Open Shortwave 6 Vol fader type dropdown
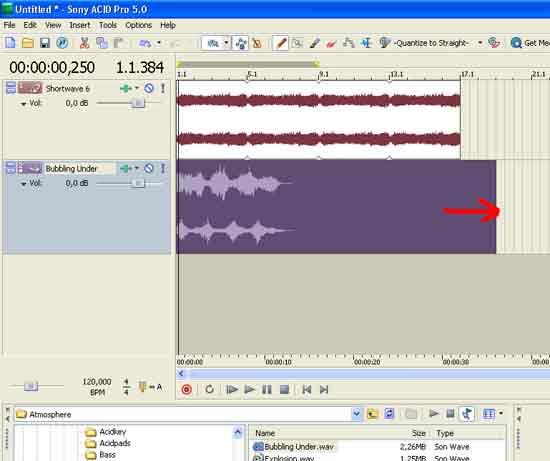550x461 pixels. coord(24,103)
